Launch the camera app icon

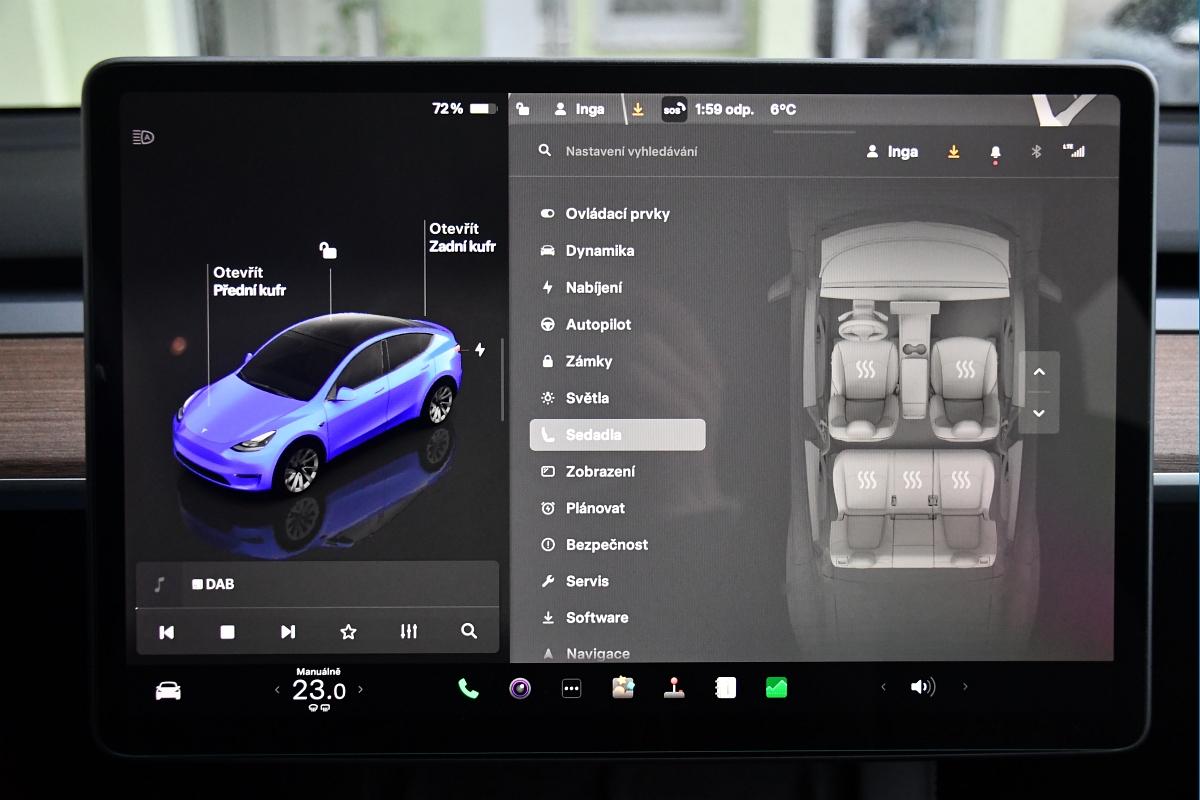pos(520,688)
